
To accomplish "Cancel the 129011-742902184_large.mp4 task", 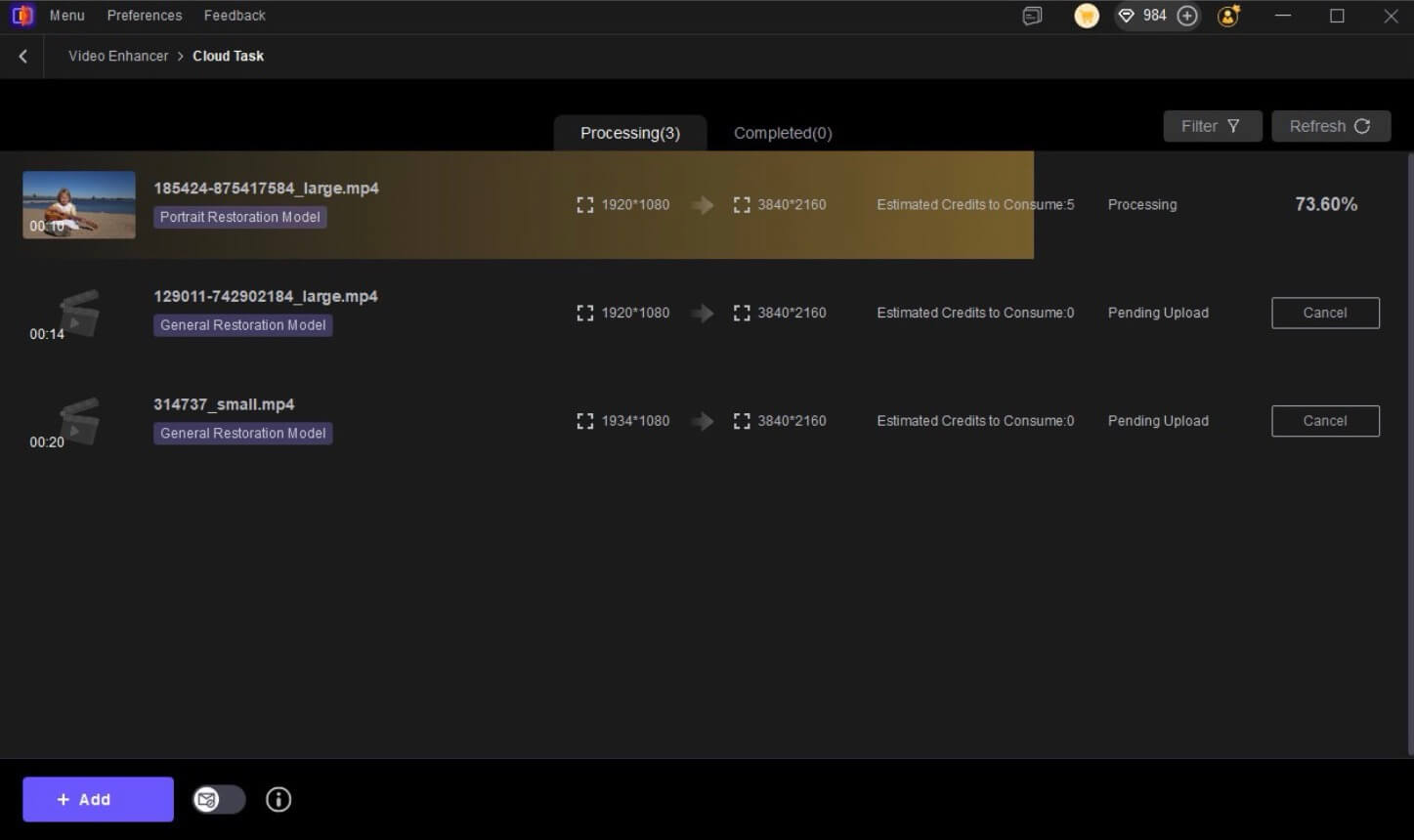I will pyautogui.click(x=1324, y=313).
